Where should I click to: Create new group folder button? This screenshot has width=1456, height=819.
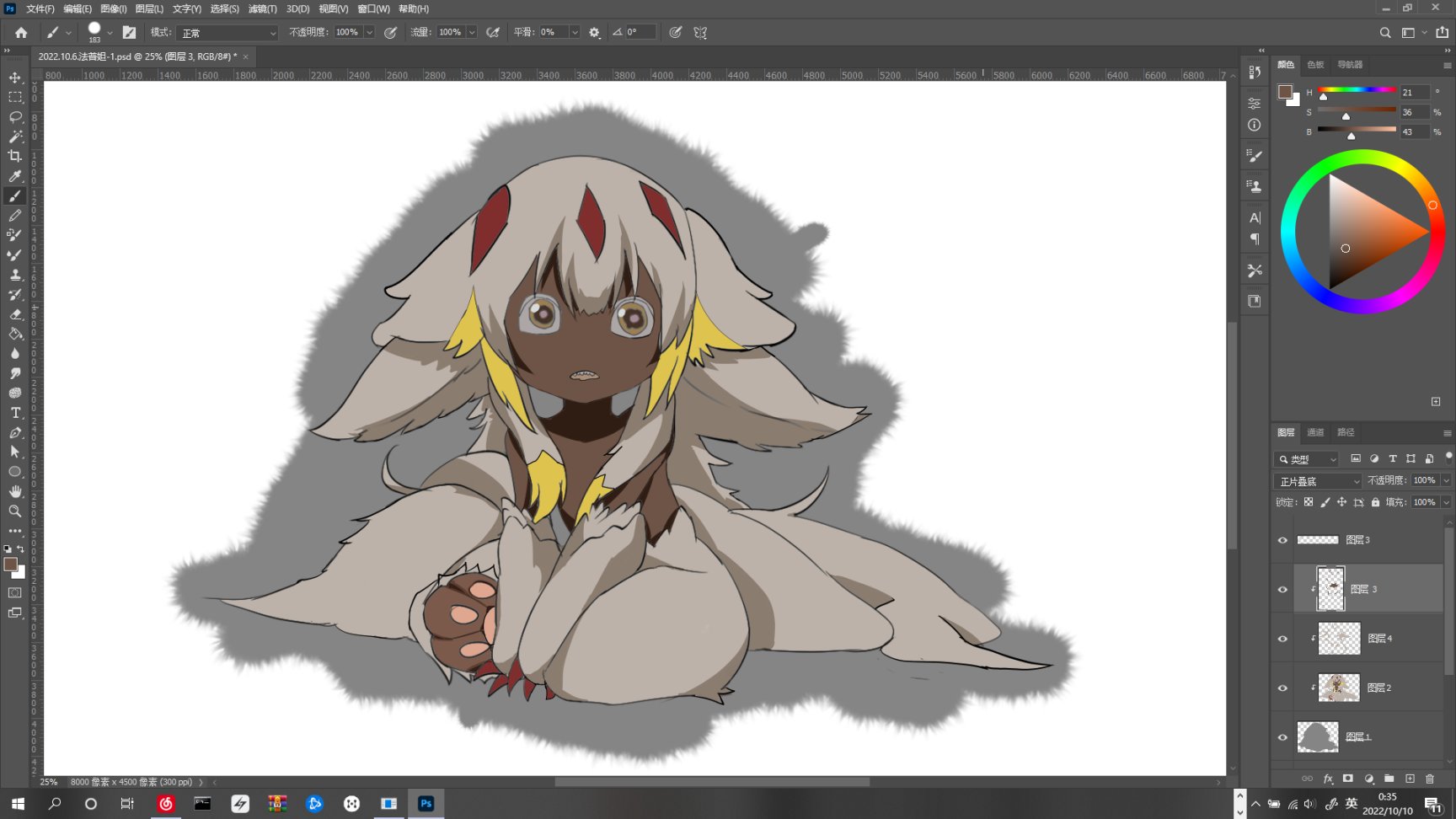(x=1389, y=779)
